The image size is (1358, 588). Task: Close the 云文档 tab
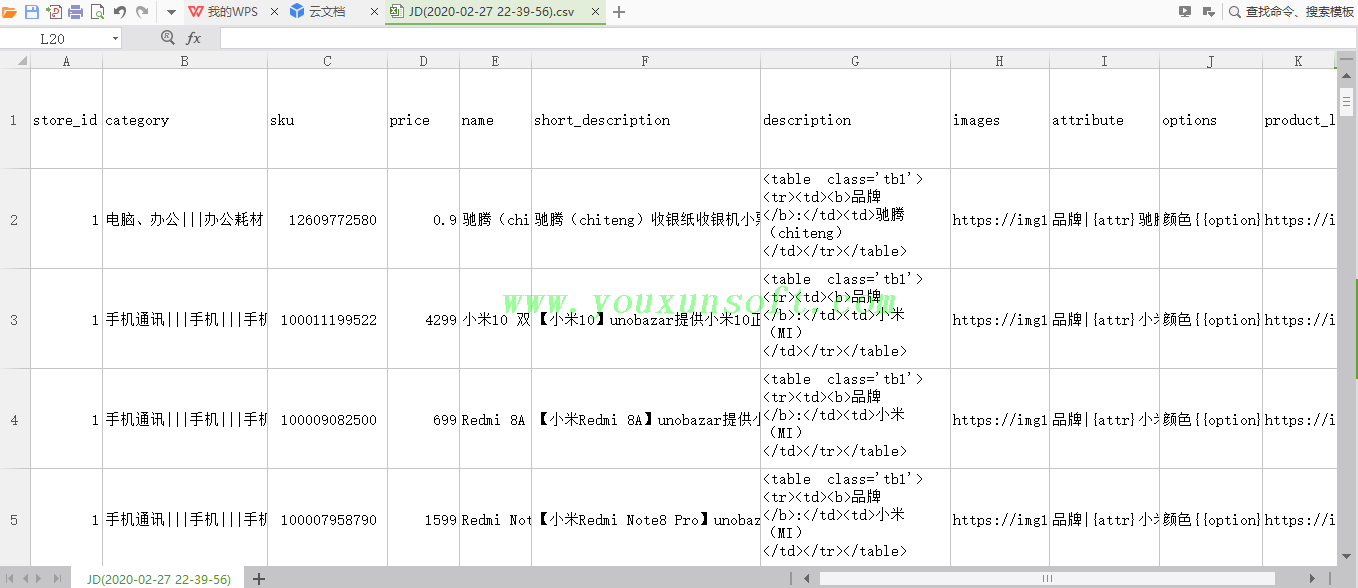tap(374, 12)
